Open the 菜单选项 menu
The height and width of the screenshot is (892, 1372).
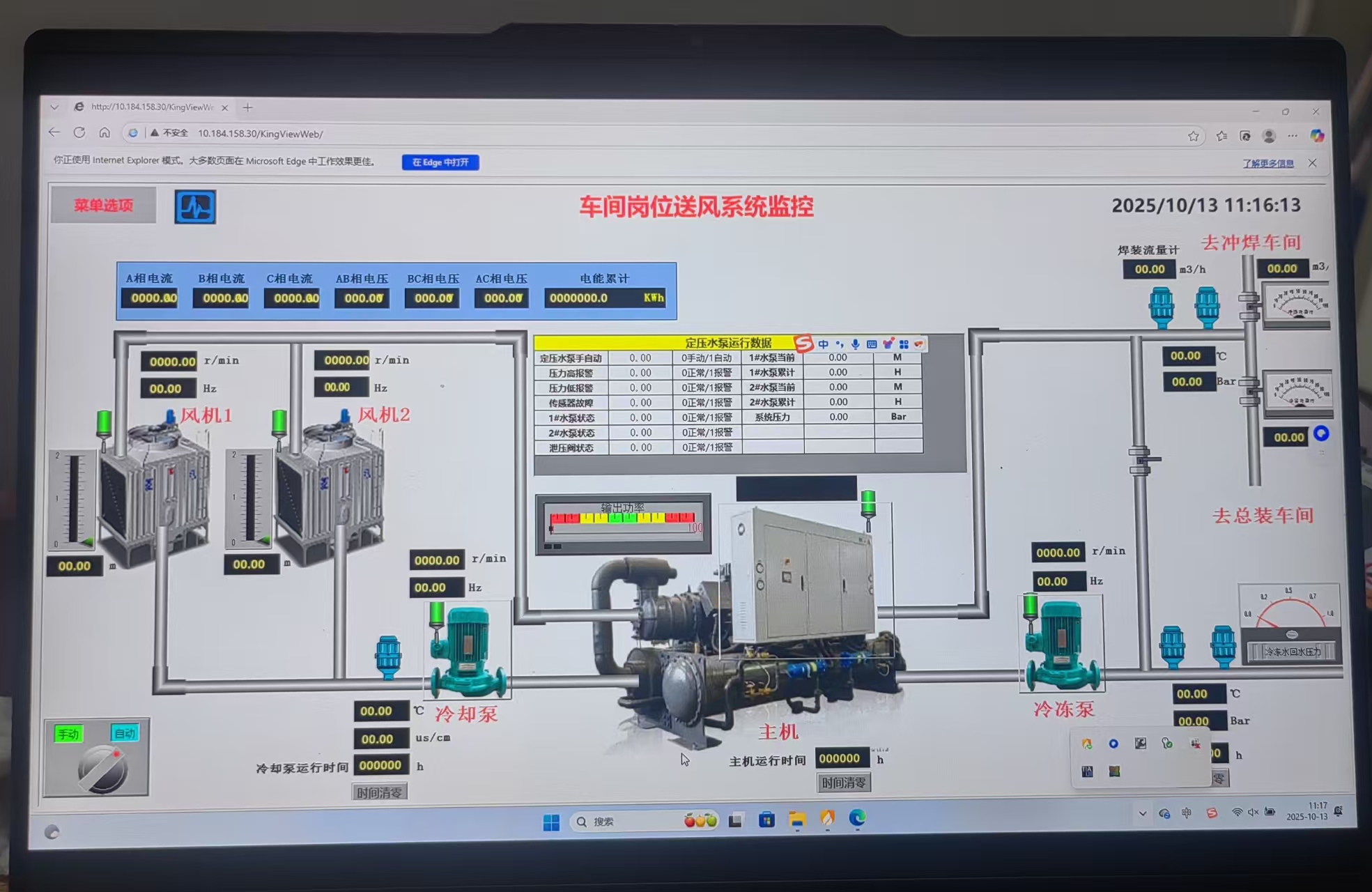click(x=103, y=206)
